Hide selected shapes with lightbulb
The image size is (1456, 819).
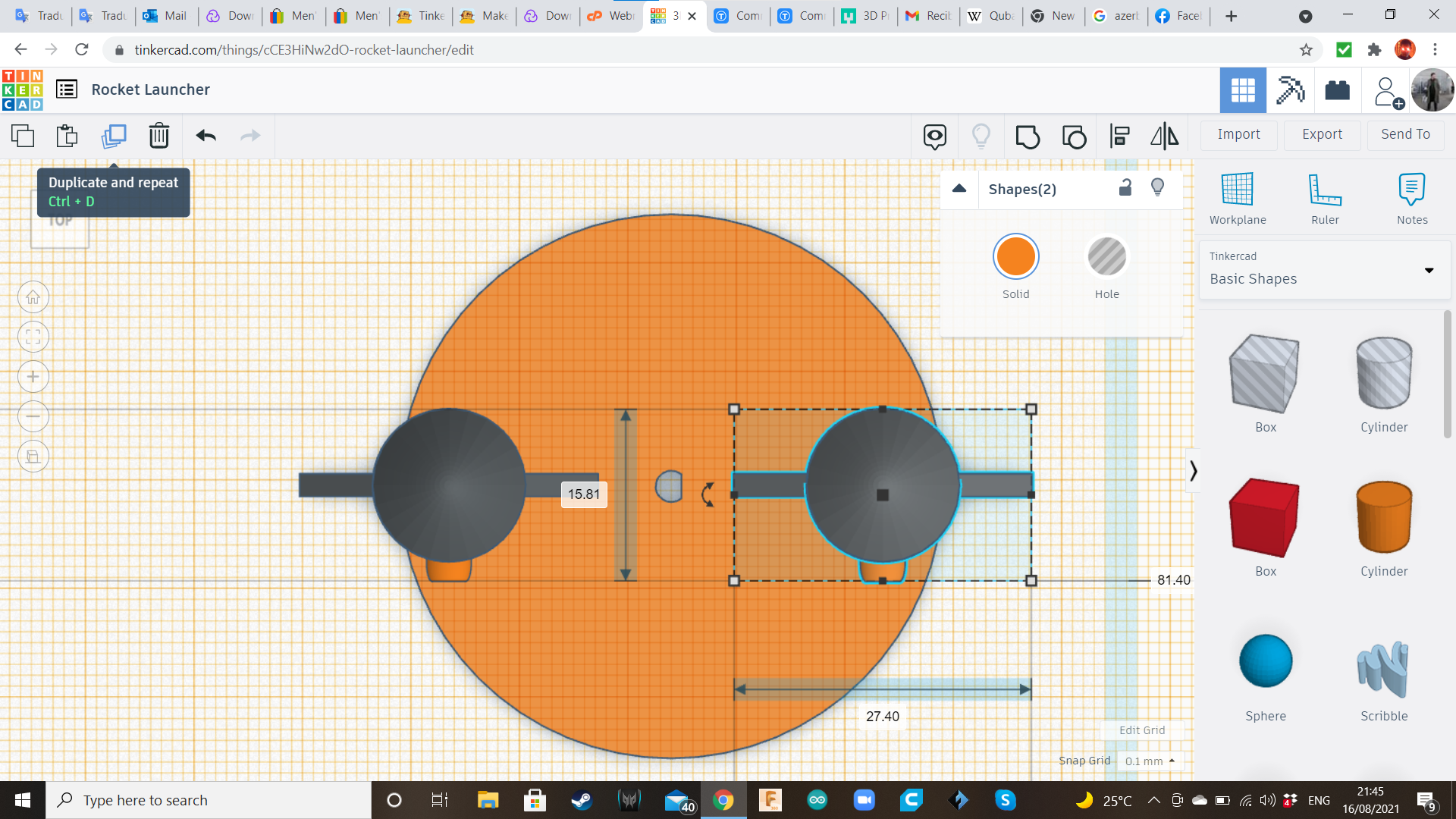pos(1157,188)
